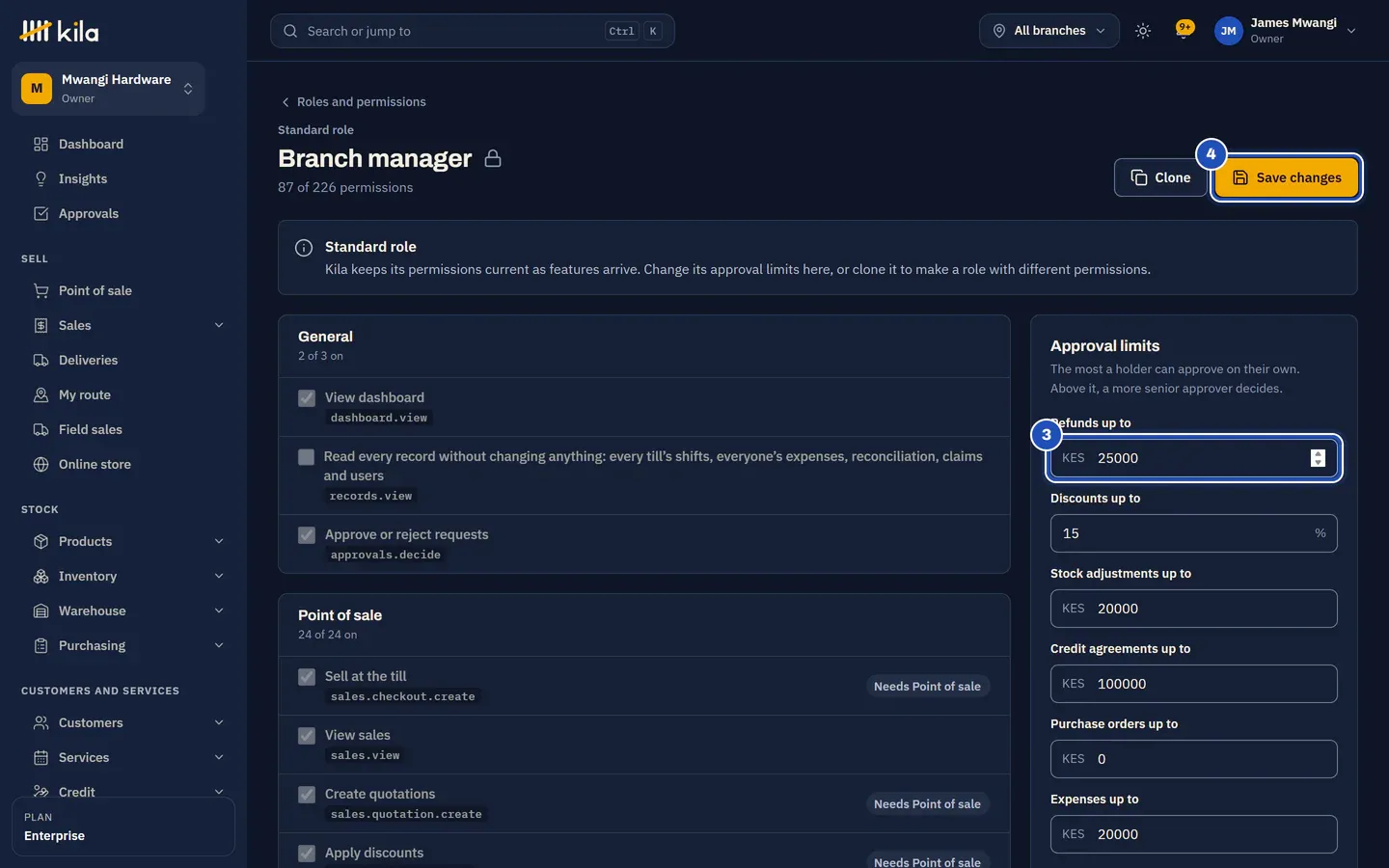Screen dimensions: 1389x868
Task: Click the Enterprise plan card
Action: point(123,827)
